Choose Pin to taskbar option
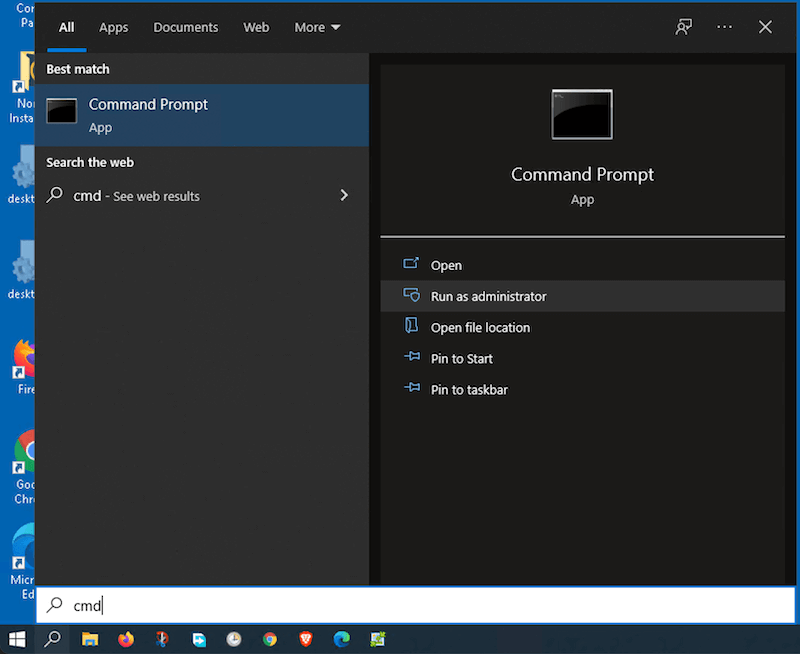 [469, 389]
